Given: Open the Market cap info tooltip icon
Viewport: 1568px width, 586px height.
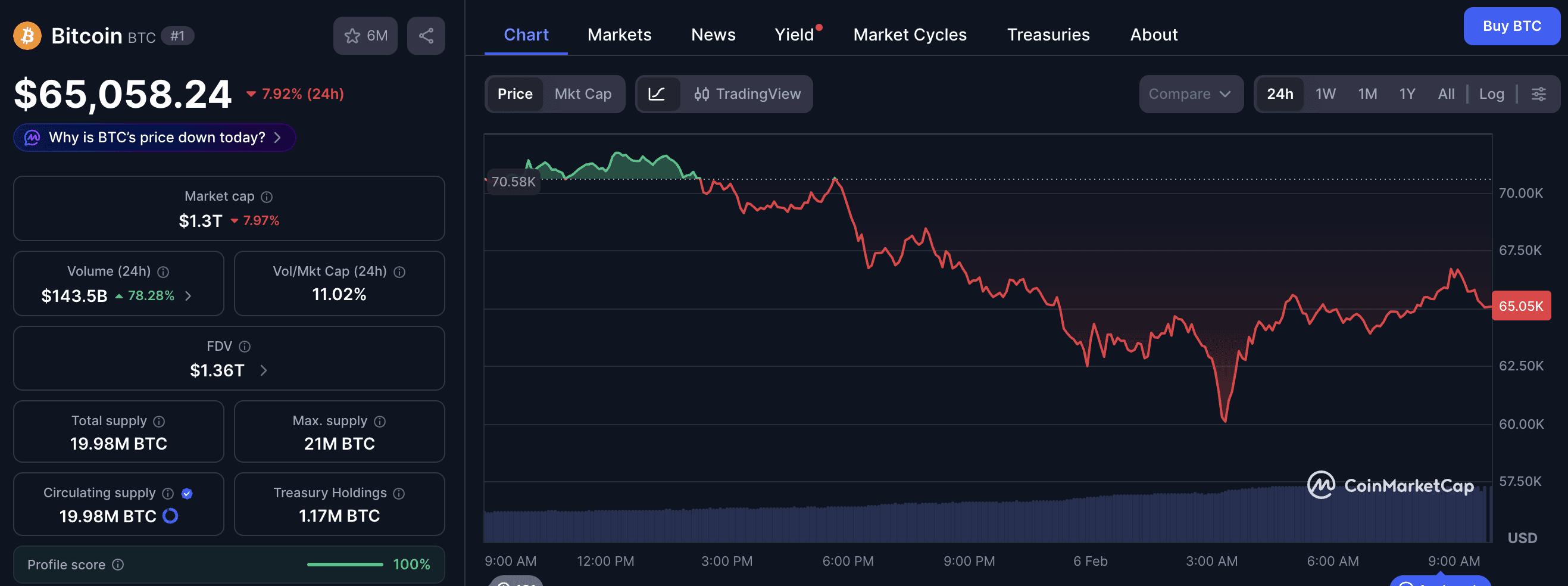Looking at the screenshot, I should point(266,196).
